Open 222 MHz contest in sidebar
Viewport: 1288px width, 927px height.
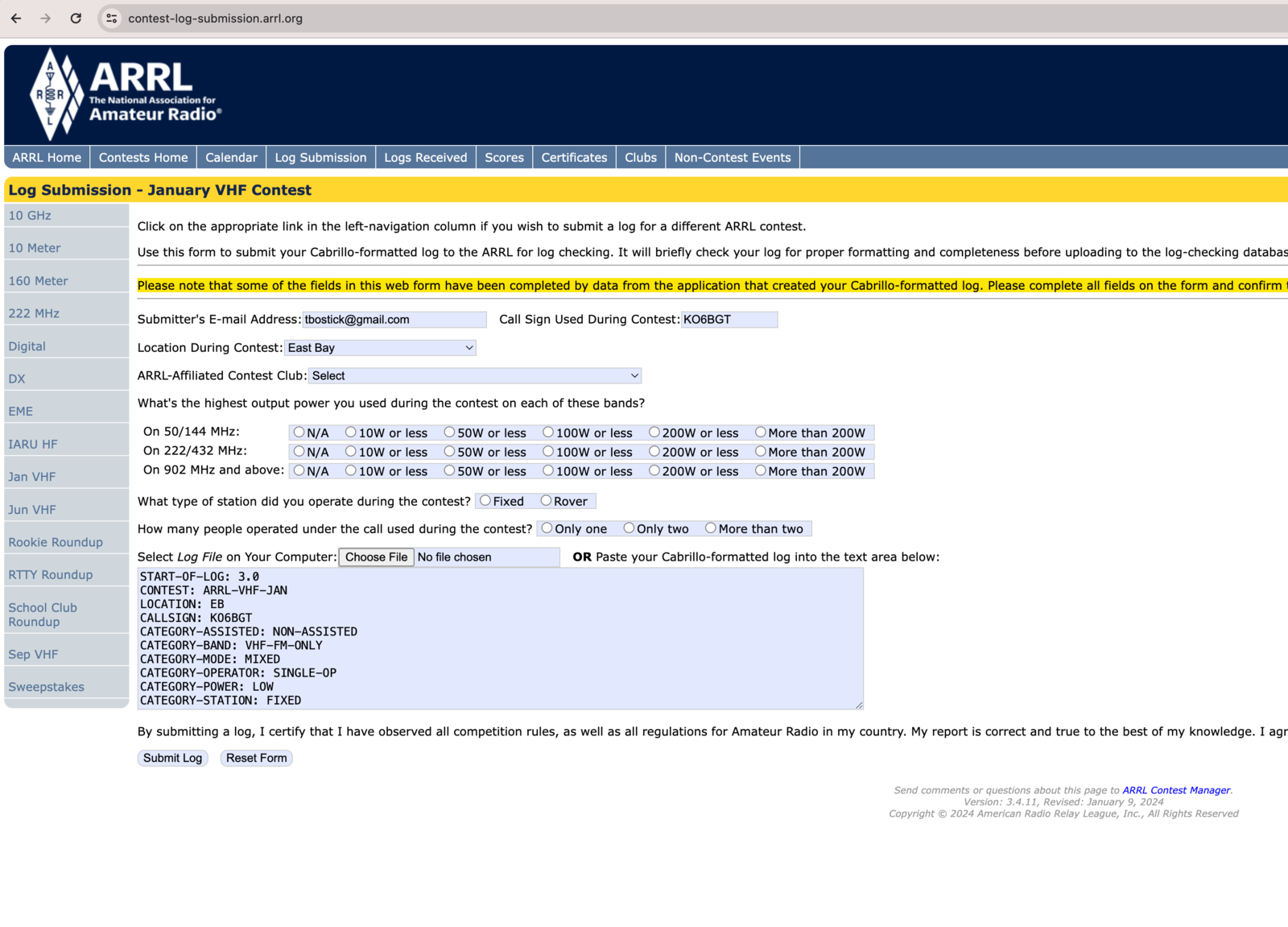[x=34, y=313]
